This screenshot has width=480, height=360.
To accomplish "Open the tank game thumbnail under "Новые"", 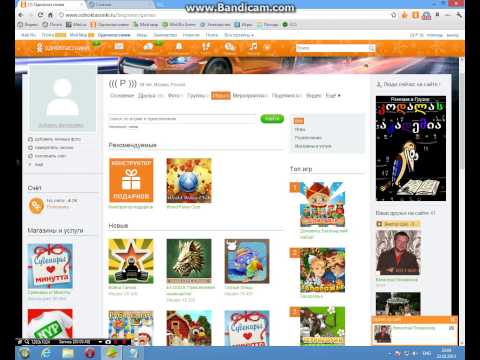I will (131, 261).
